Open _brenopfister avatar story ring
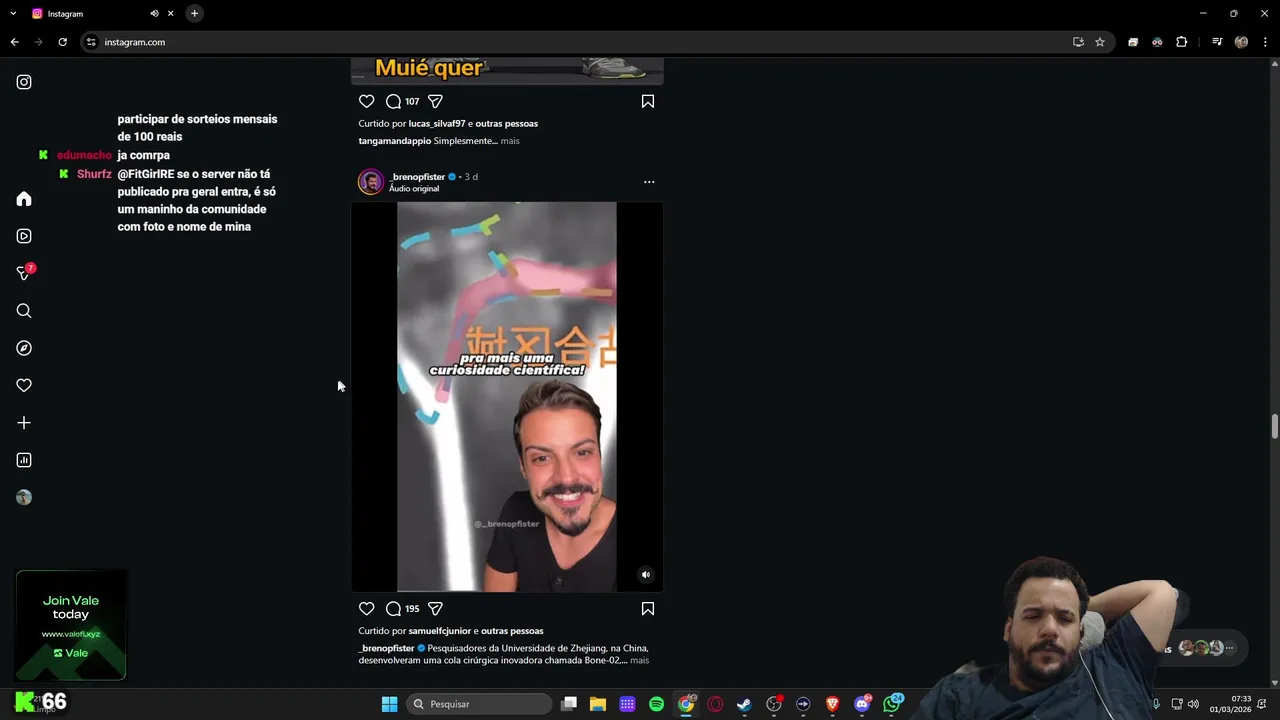1280x720 pixels. (x=371, y=182)
